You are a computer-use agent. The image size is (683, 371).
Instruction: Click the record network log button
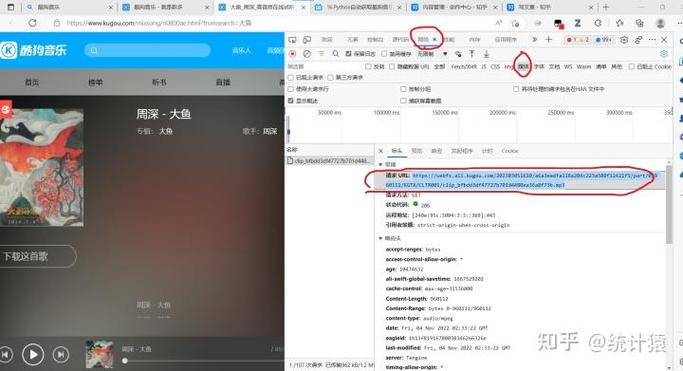click(x=293, y=54)
